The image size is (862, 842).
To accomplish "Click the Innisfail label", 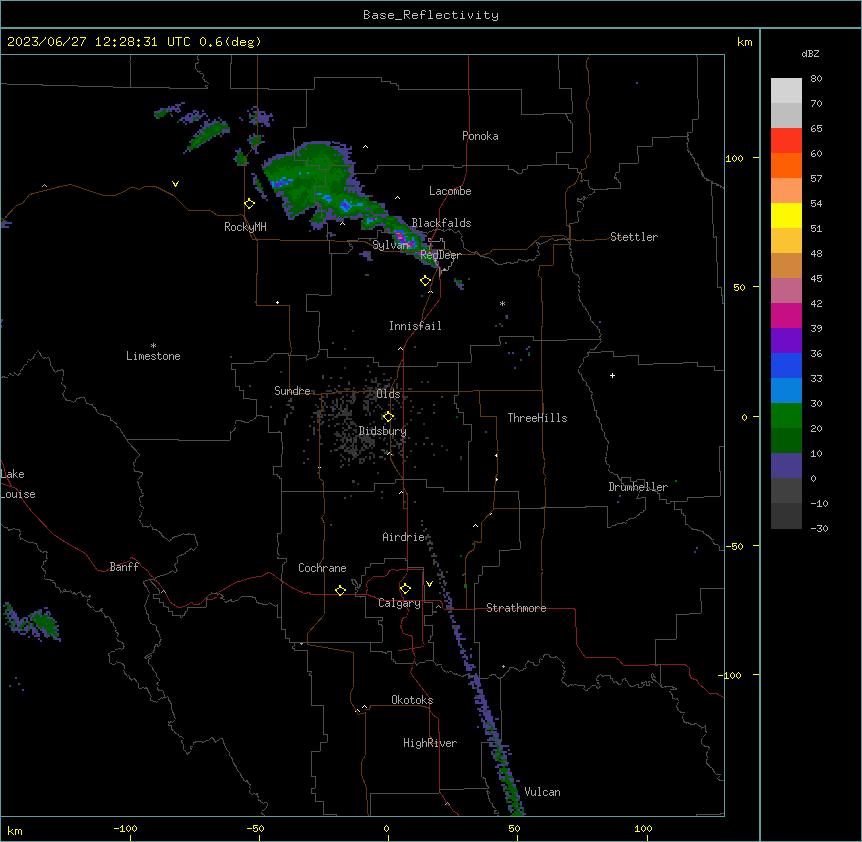I will [415, 326].
